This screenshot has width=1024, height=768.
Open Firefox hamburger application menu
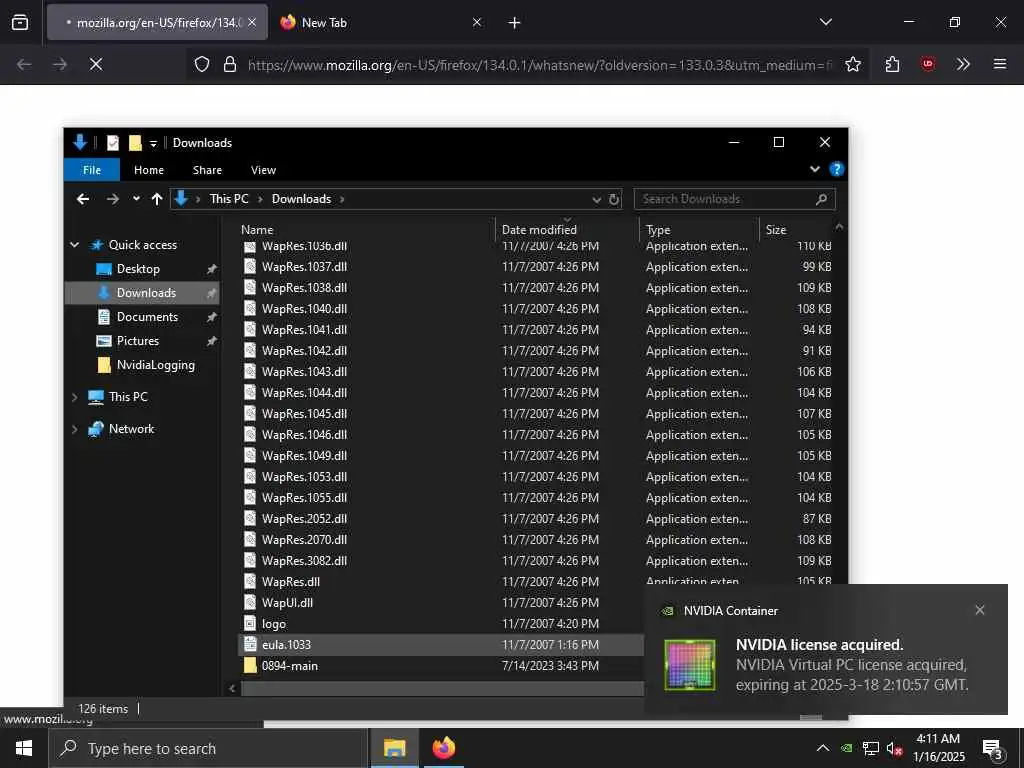click(999, 64)
